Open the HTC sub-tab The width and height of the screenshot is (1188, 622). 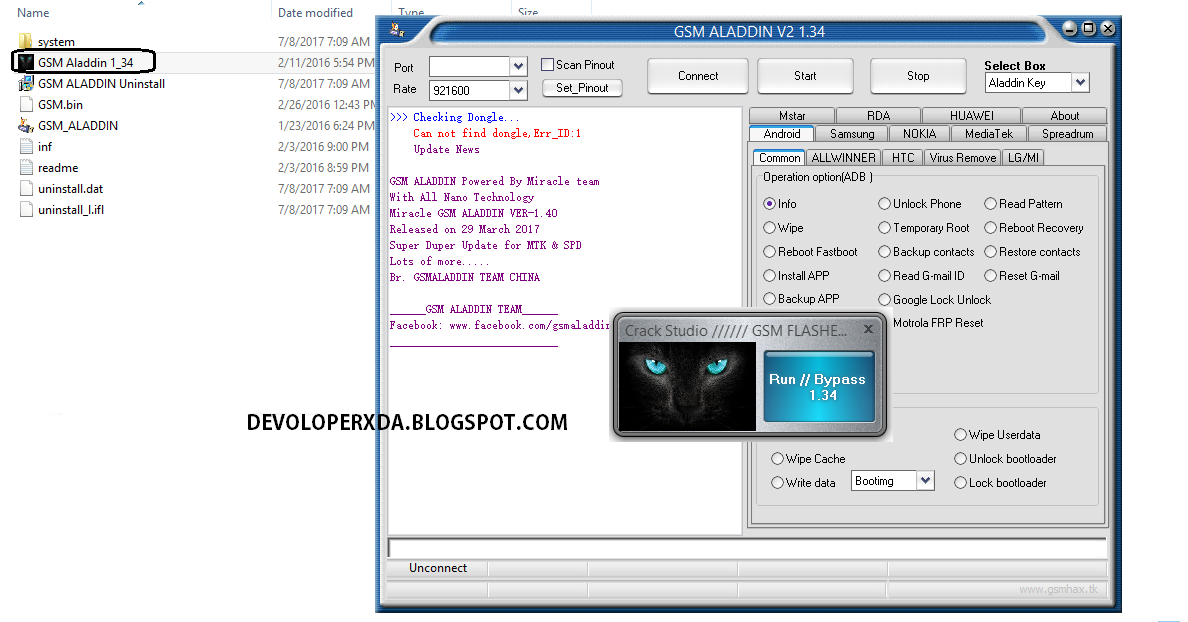click(903, 158)
